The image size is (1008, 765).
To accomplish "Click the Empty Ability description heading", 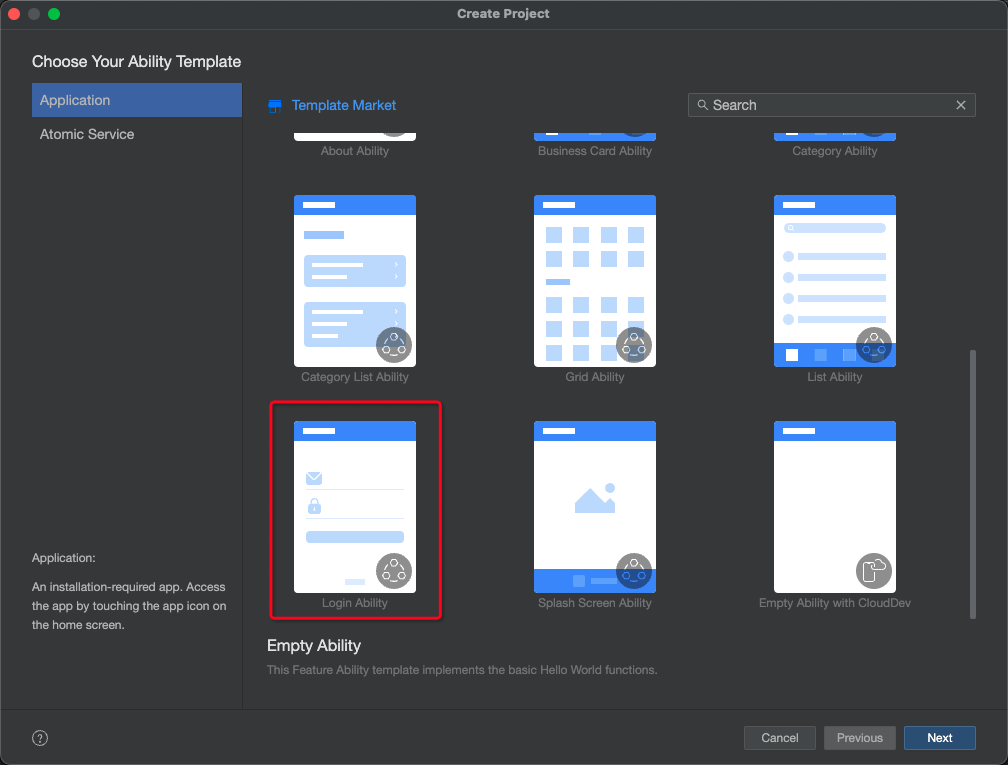I will [x=314, y=645].
